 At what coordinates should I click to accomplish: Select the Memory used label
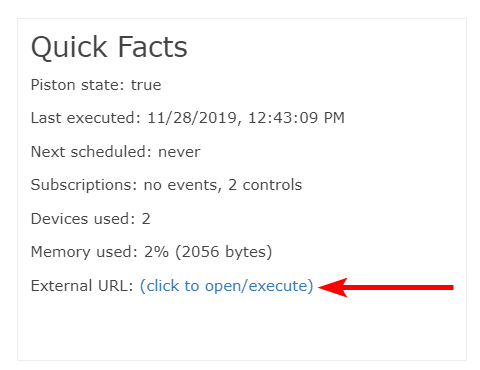tap(84, 252)
